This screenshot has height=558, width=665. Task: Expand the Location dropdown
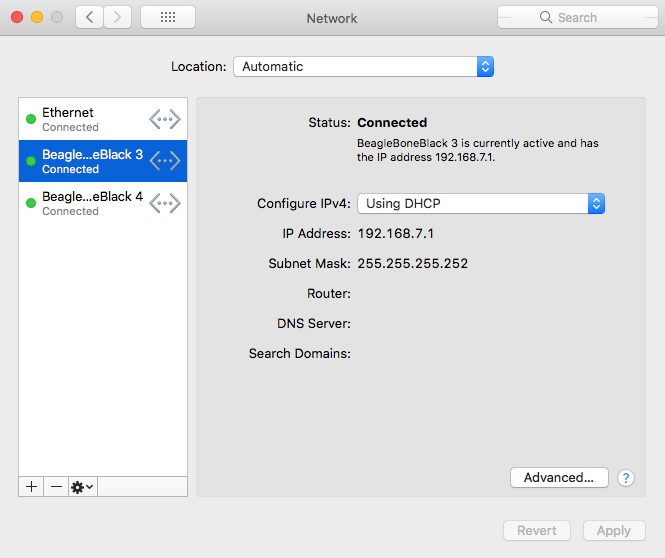(x=363, y=67)
